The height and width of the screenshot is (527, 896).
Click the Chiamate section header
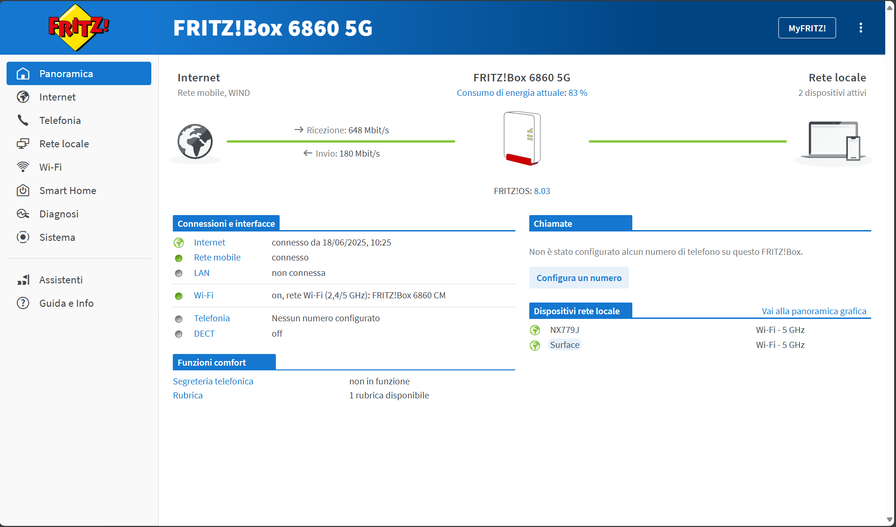tap(581, 223)
